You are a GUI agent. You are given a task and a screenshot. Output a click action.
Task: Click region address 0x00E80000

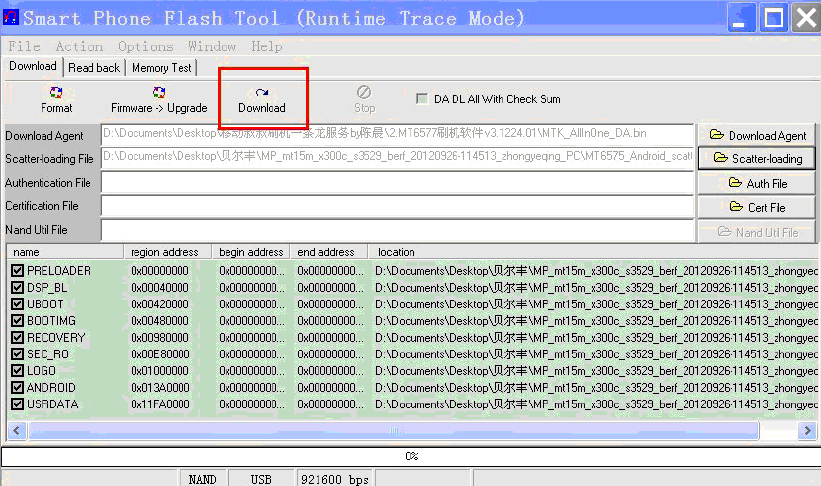coord(160,355)
